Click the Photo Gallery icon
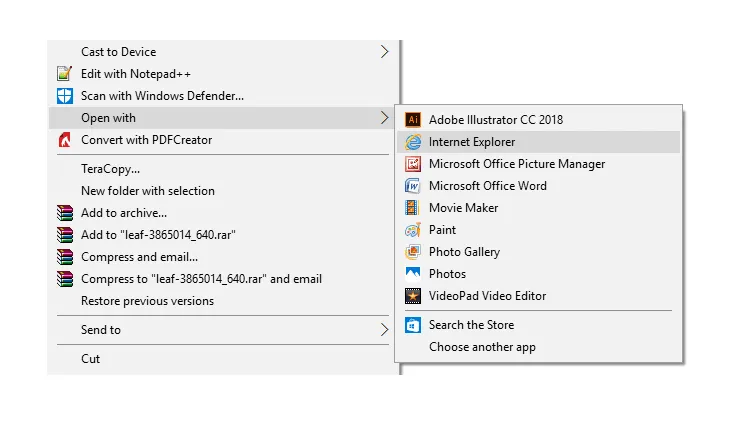The image size is (740, 427). pyautogui.click(x=413, y=252)
